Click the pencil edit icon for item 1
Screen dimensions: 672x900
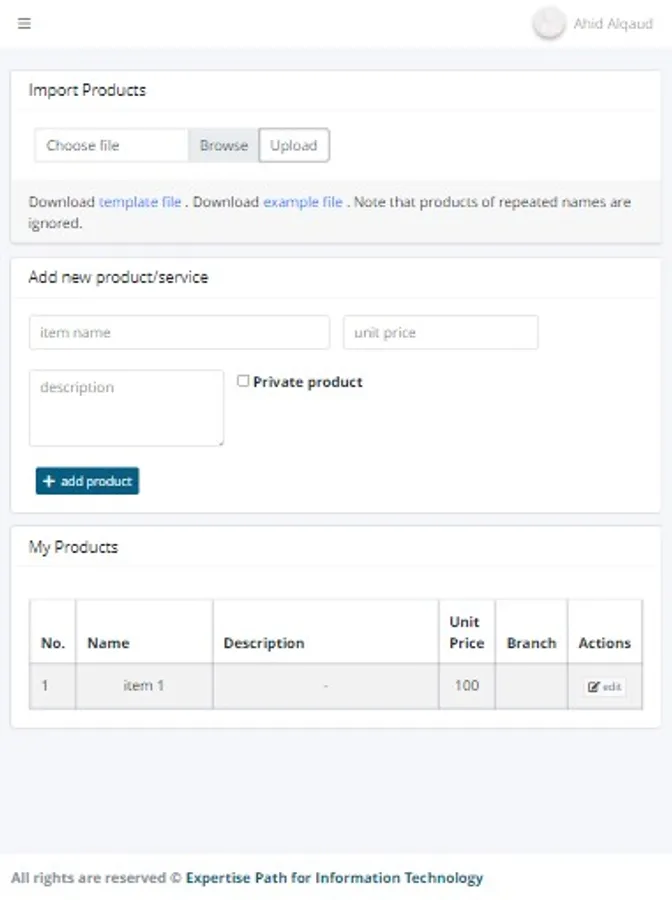coord(594,687)
